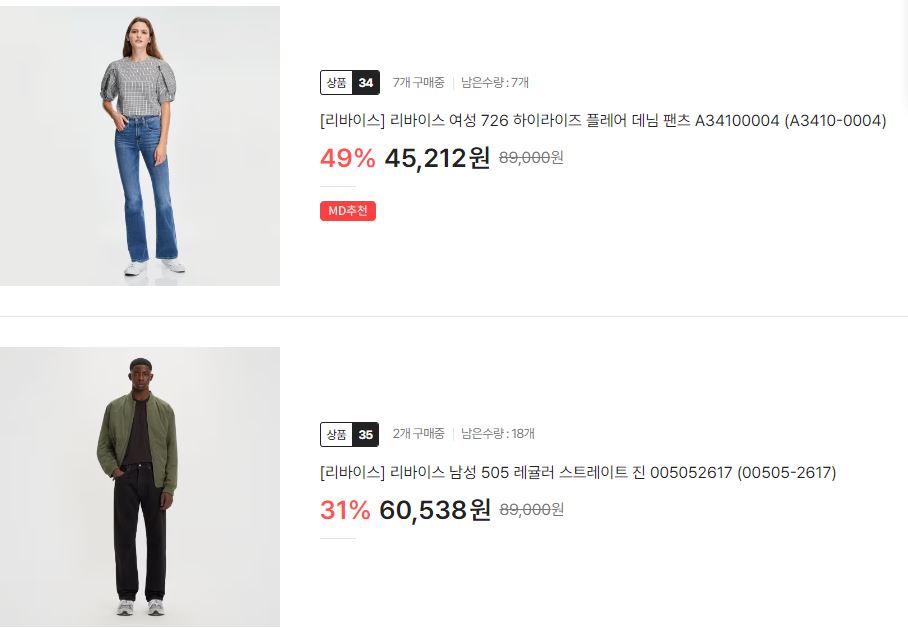Click the 상품 35 number badge
Viewport: 908px width, 628px height.
coord(350,435)
